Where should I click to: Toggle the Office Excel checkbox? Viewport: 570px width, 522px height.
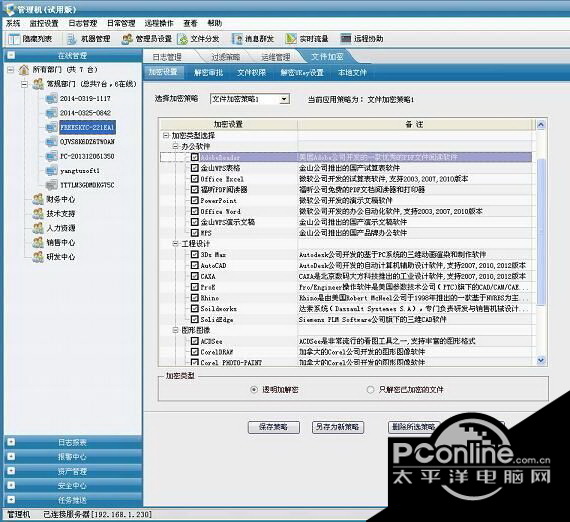(195, 178)
